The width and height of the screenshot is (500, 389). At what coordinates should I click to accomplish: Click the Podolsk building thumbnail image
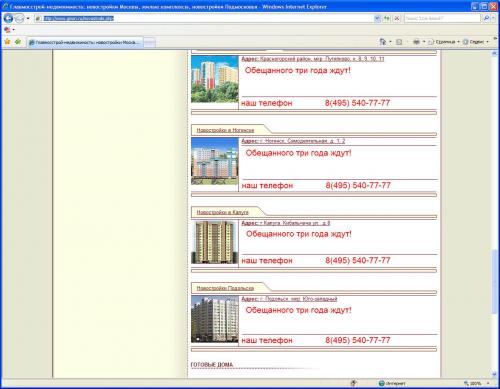(x=215, y=319)
